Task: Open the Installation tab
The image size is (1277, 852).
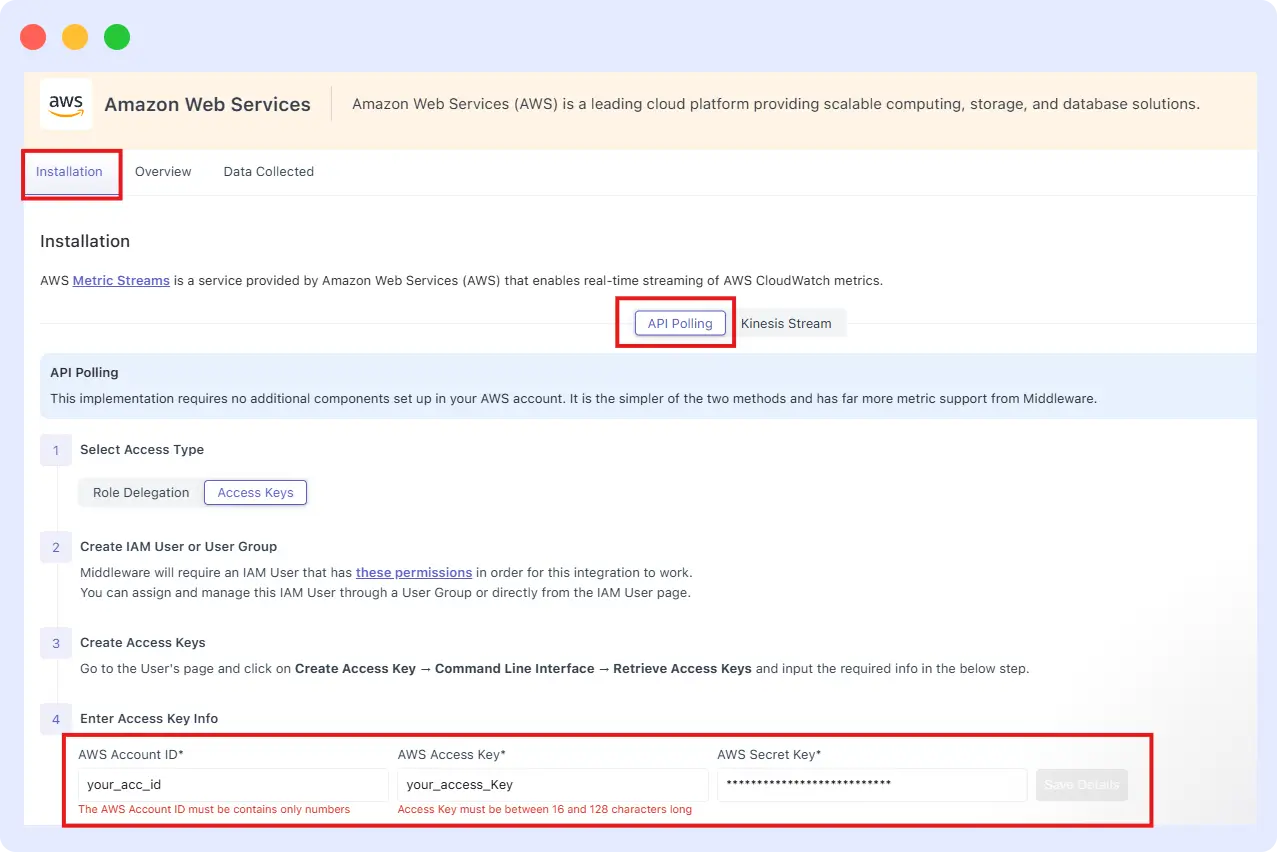Action: point(69,172)
